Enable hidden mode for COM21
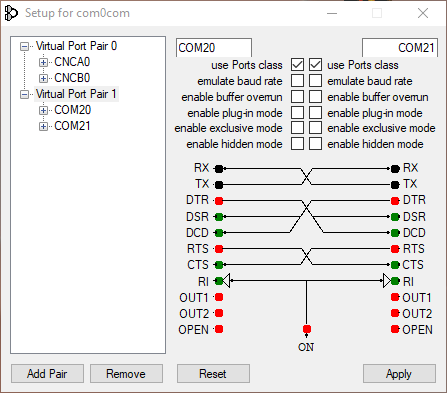The image size is (447, 393). (315, 144)
